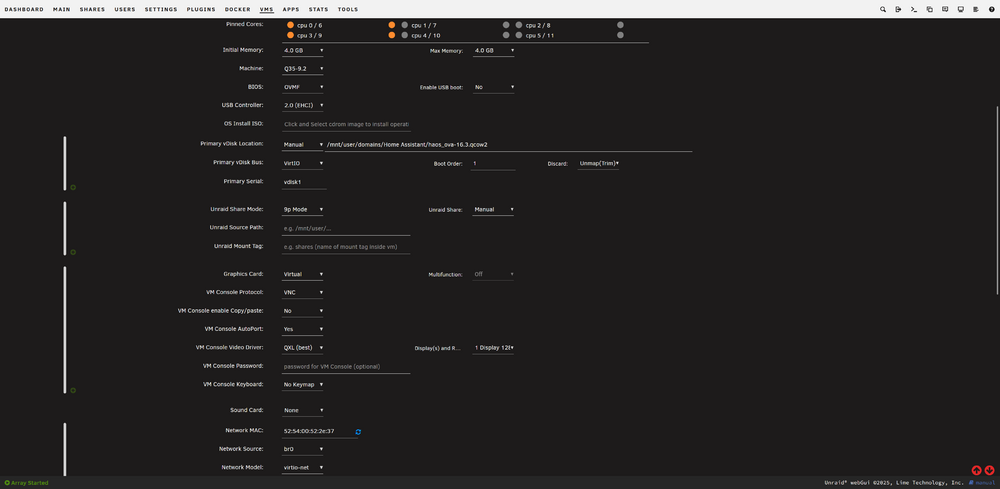
Task: Toggle the pin left of cpu 0 / 6
Action: point(290,26)
